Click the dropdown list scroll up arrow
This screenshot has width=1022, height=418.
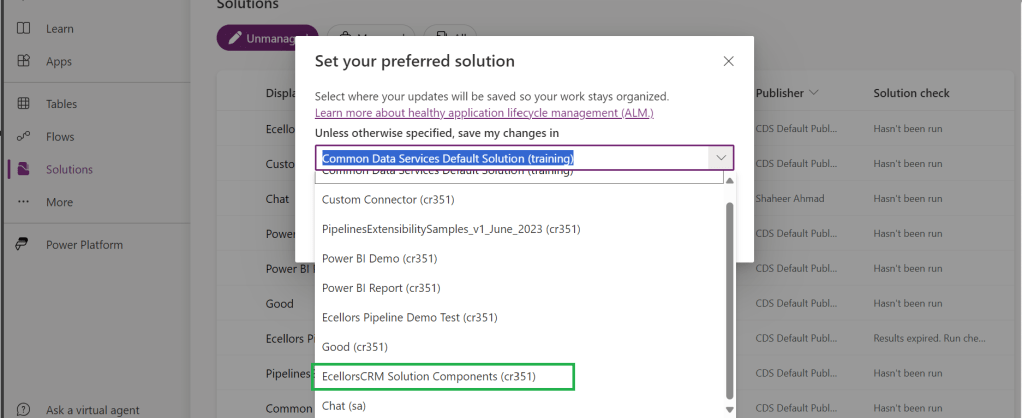[x=728, y=181]
